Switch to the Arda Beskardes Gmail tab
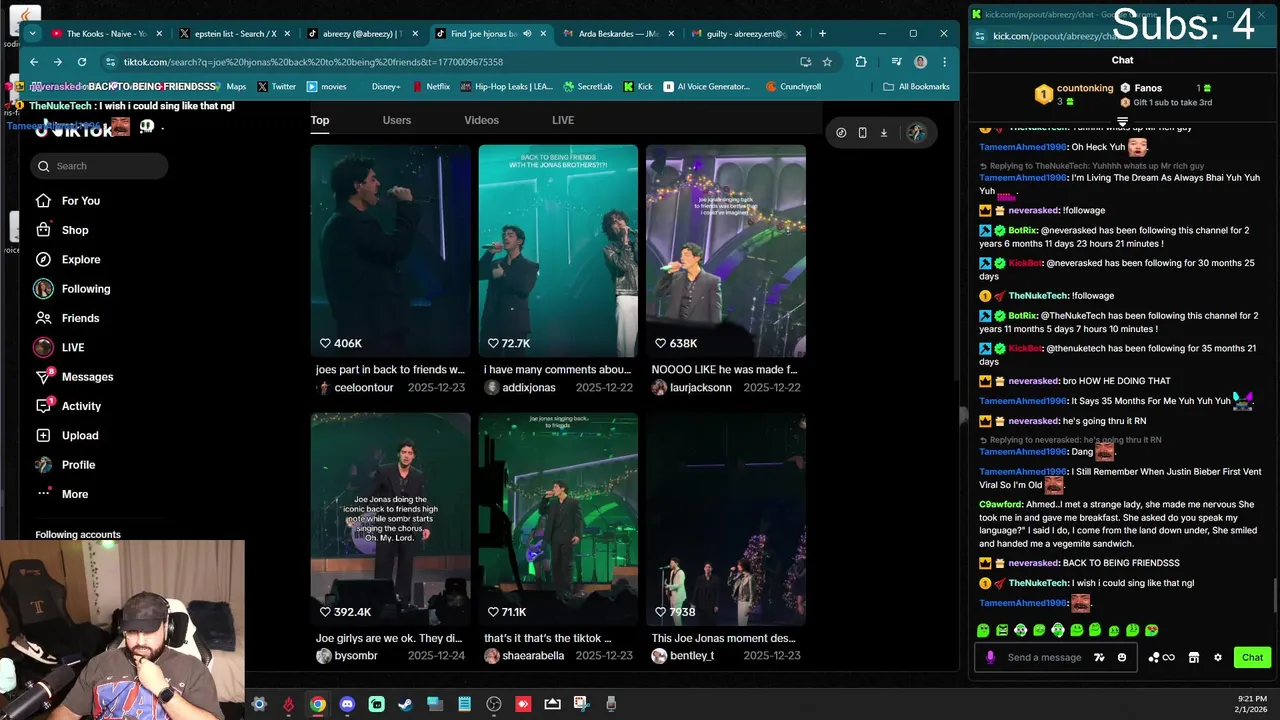Viewport: 1280px width, 720px height. tap(620, 34)
